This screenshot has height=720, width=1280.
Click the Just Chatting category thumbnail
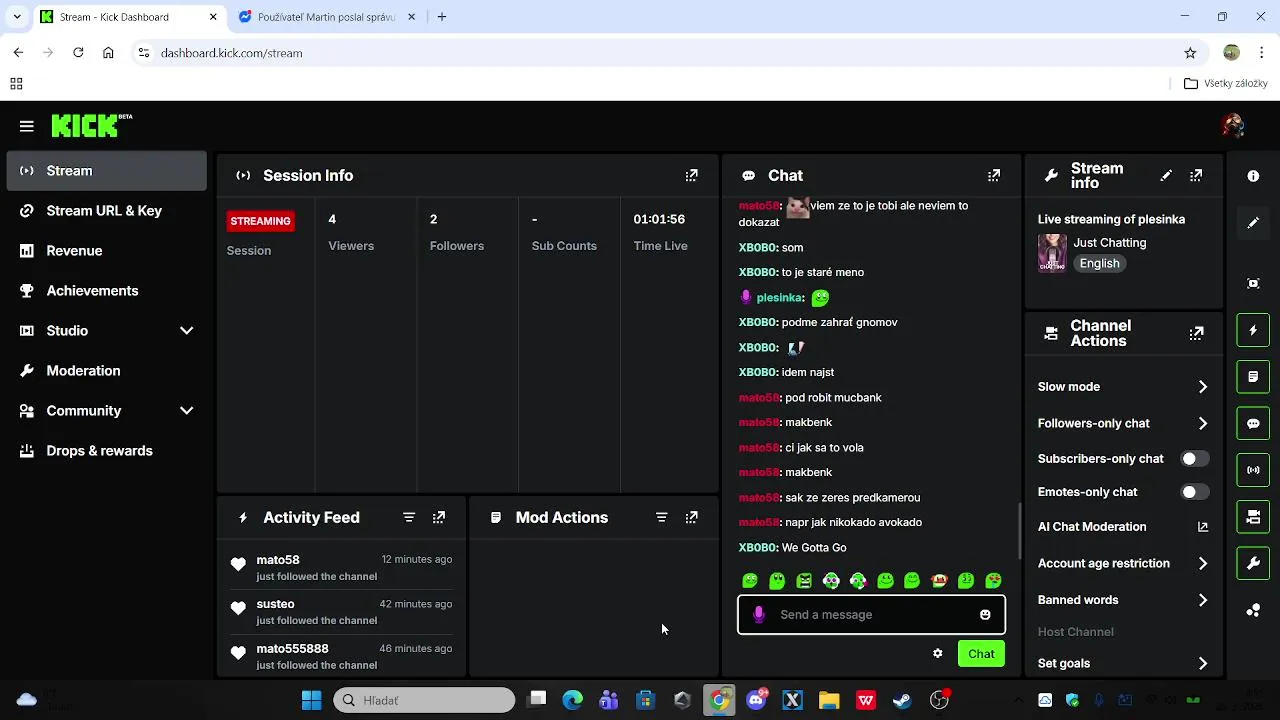pos(1052,253)
